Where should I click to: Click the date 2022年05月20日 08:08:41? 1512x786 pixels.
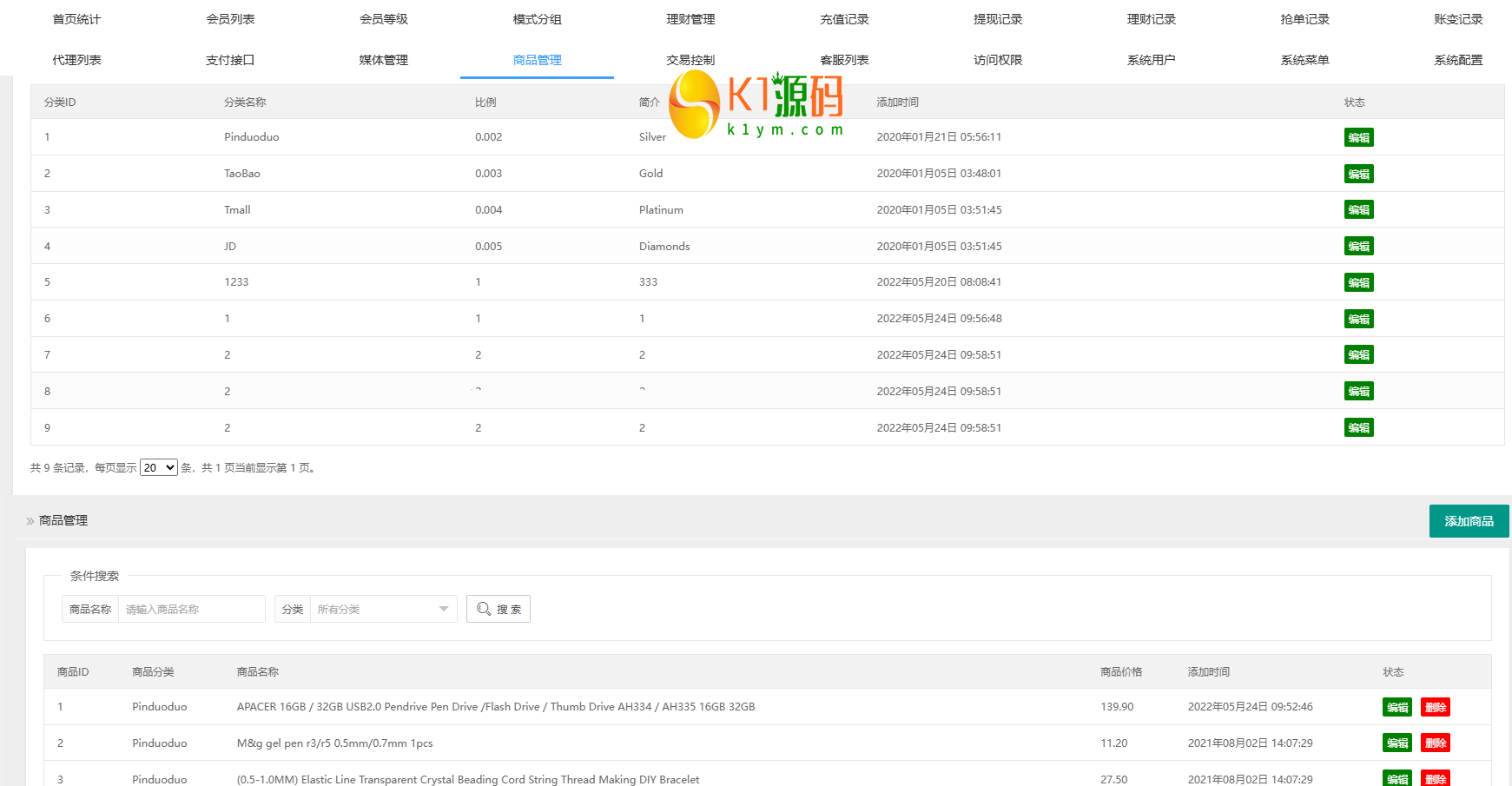939,282
